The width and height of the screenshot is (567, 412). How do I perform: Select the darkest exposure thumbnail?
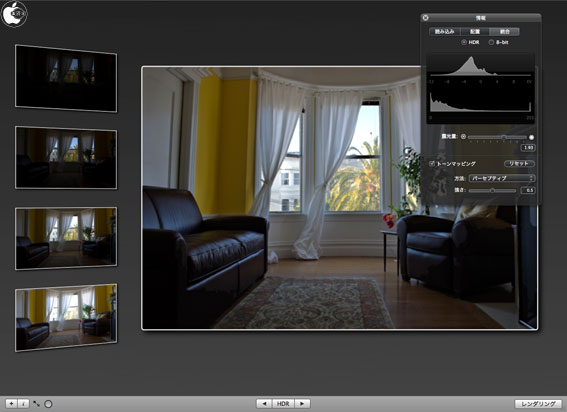click(x=66, y=78)
